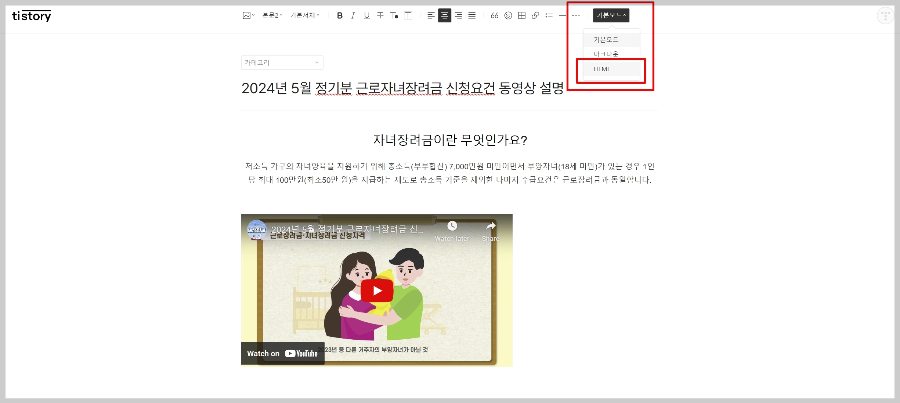
Task: Open the image attachment icon menu
Action: click(249, 16)
